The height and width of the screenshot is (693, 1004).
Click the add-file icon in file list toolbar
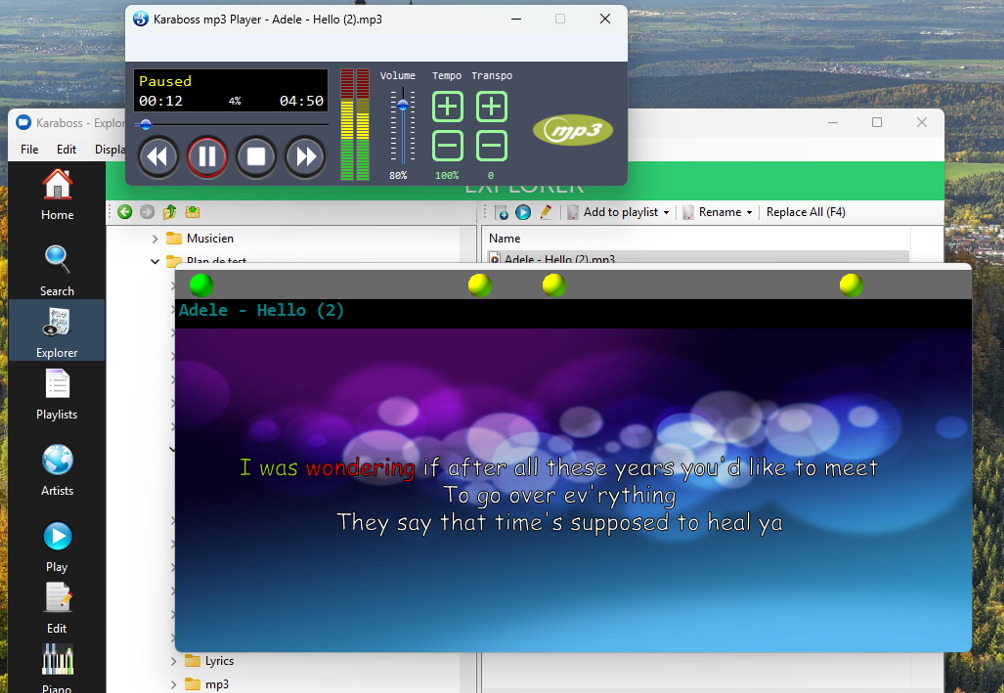coord(501,213)
